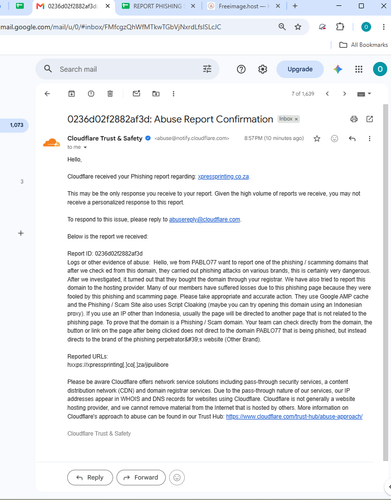Open Gmail support help icon
The image size is (391, 500).
pyautogui.click(x=241, y=69)
